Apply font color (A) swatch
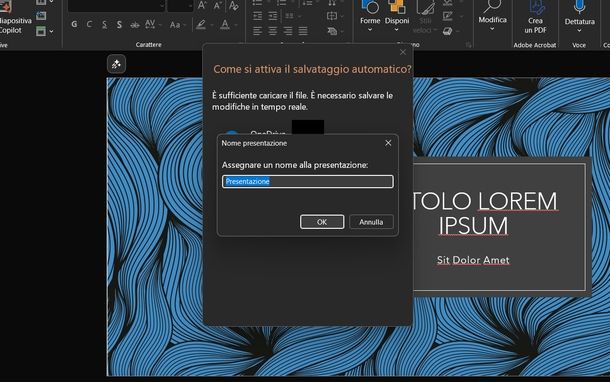 pos(225,25)
